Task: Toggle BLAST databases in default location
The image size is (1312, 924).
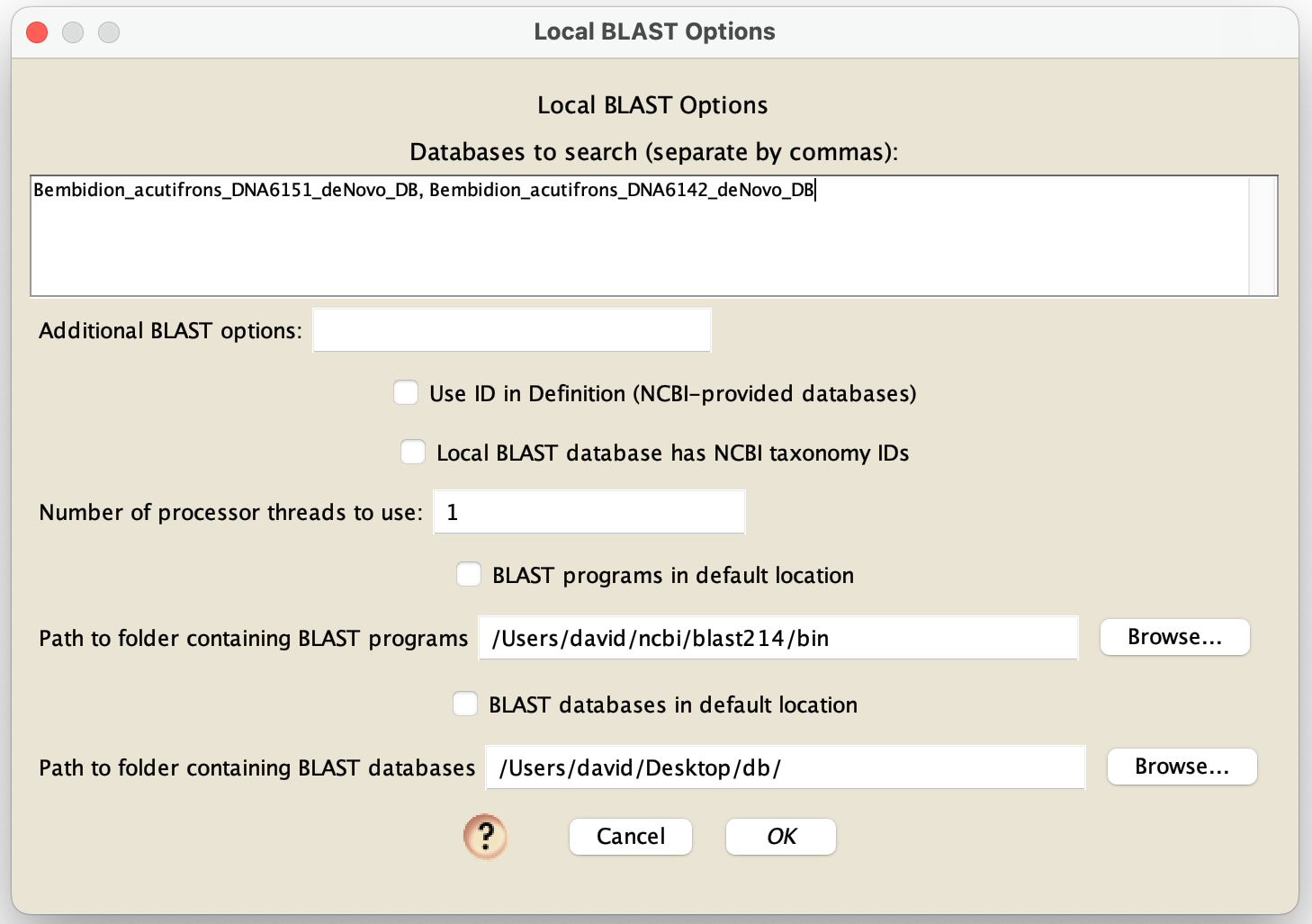Action: tap(465, 704)
